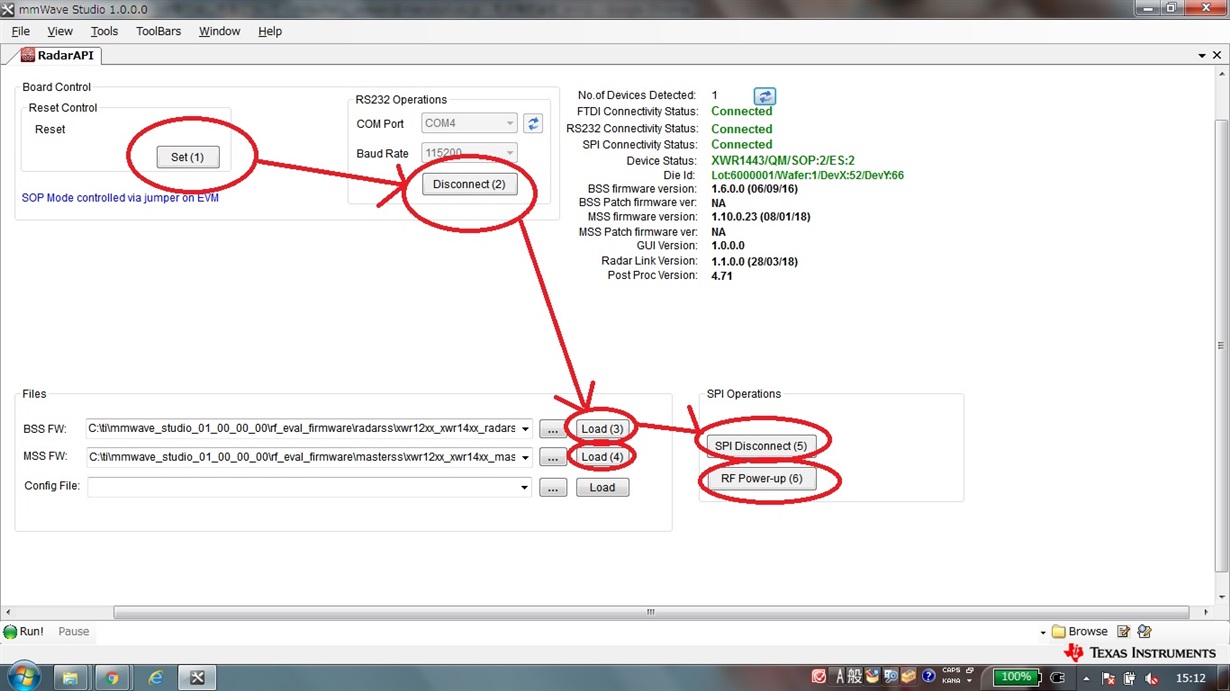Open the Tools menu
This screenshot has height=691, width=1230.
click(104, 31)
